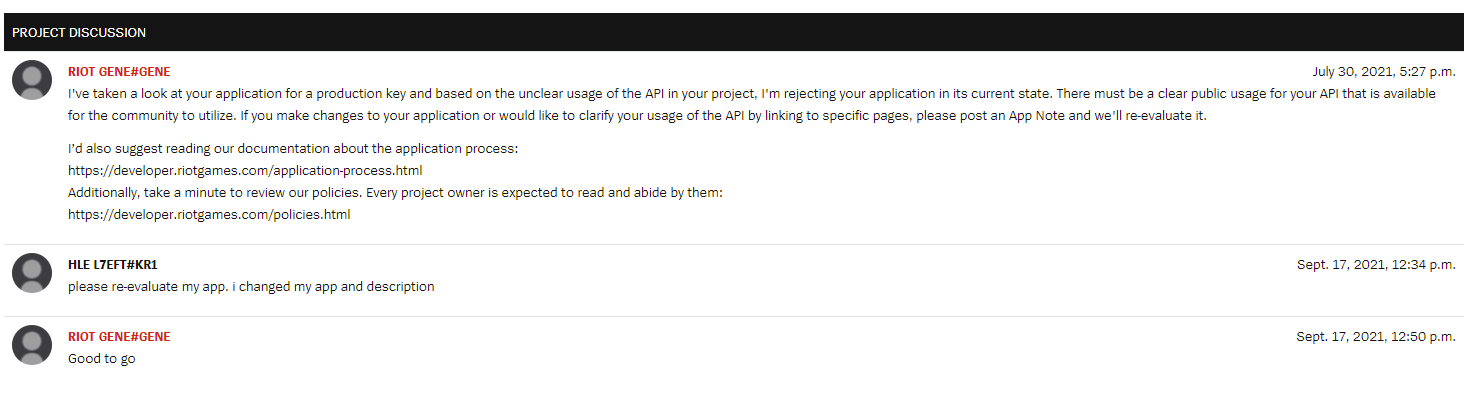The width and height of the screenshot is (1471, 402).
Task: Click the 'review our policies' sentence
Action: coord(395,192)
